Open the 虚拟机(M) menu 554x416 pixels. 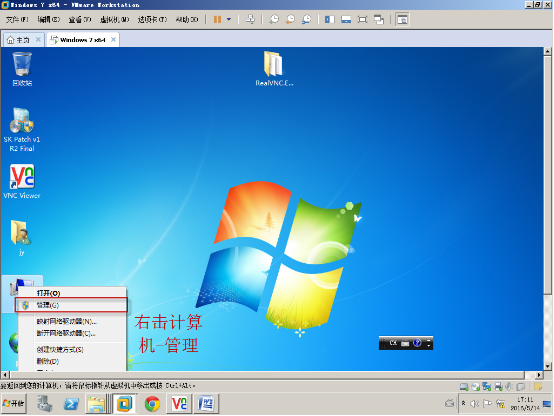coord(114,19)
